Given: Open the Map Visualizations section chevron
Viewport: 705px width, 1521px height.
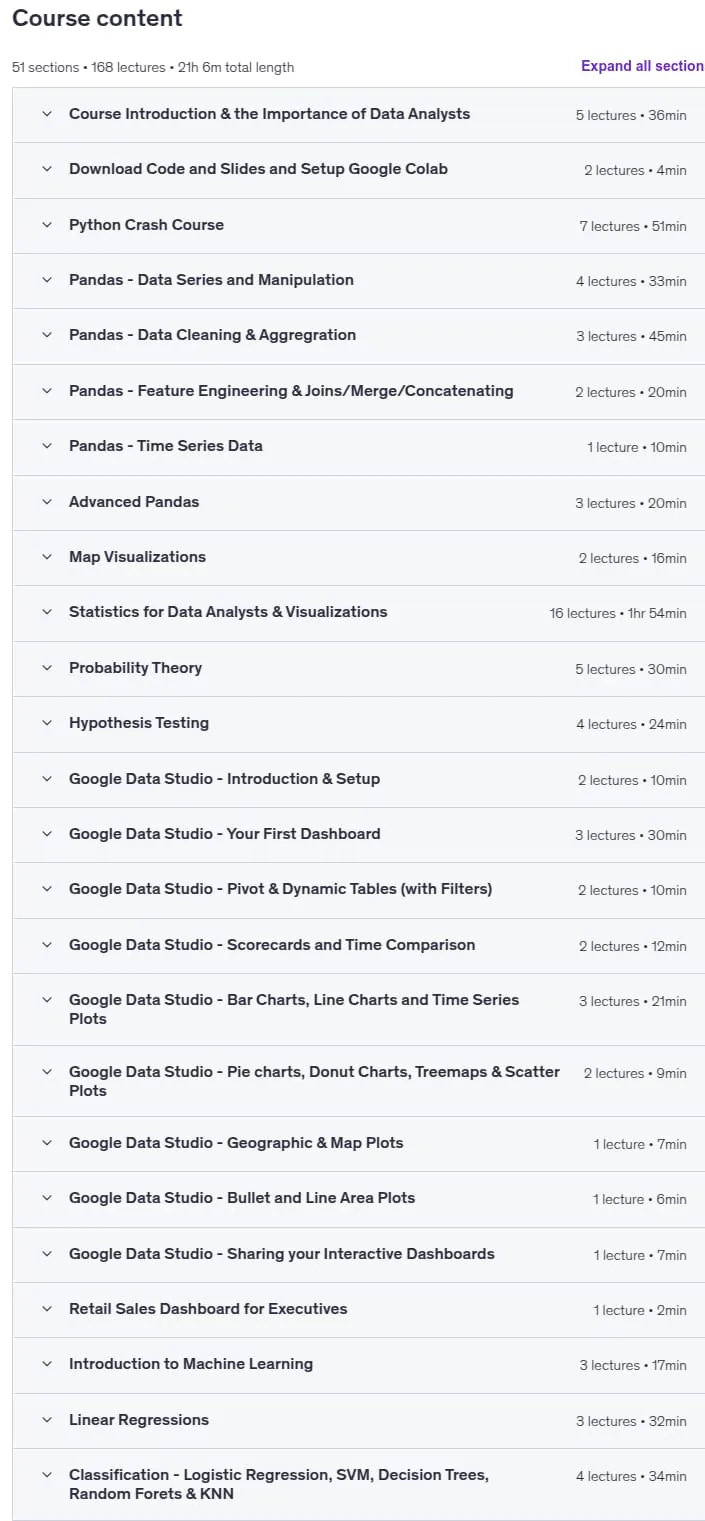Looking at the screenshot, I should [46, 557].
